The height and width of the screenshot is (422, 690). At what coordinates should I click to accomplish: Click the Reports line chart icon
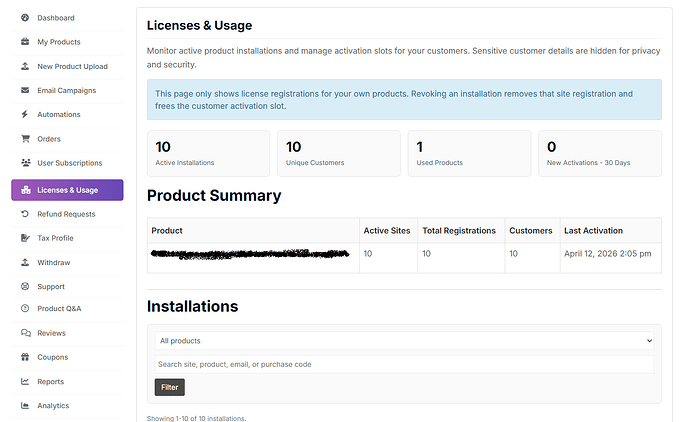(x=25, y=382)
